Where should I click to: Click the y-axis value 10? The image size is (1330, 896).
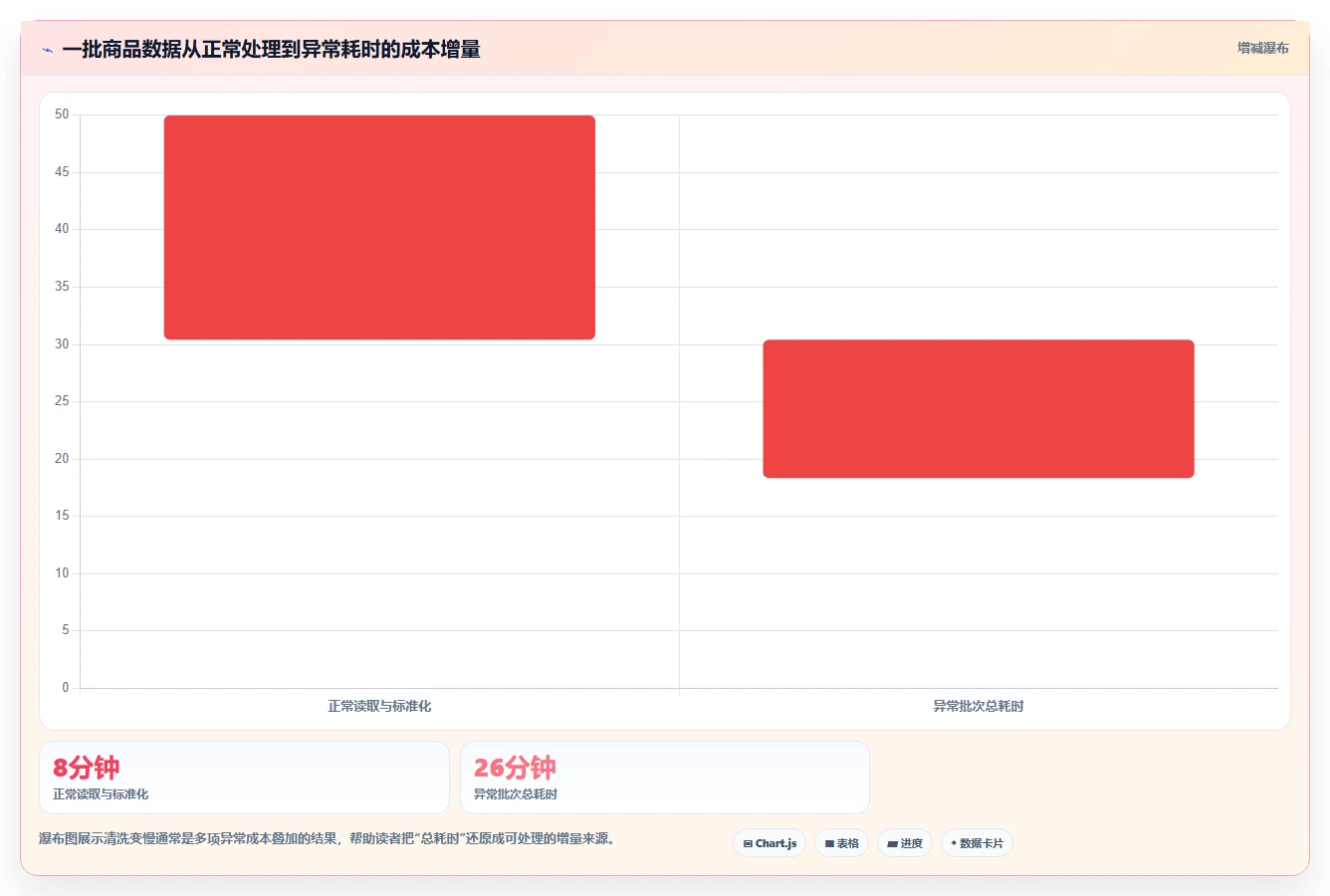[62, 573]
